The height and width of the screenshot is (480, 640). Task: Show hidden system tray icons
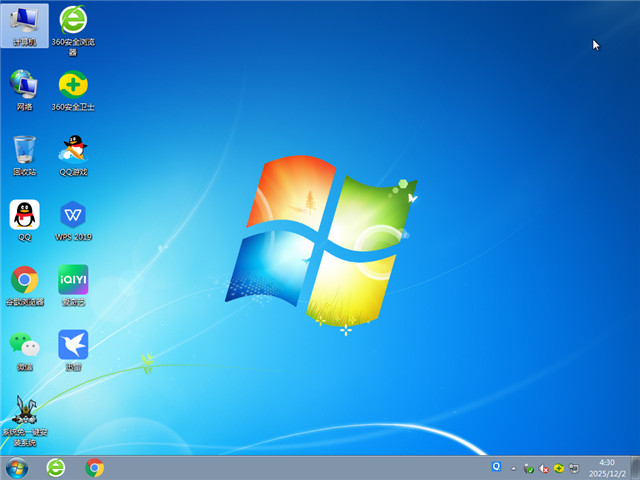click(x=514, y=468)
